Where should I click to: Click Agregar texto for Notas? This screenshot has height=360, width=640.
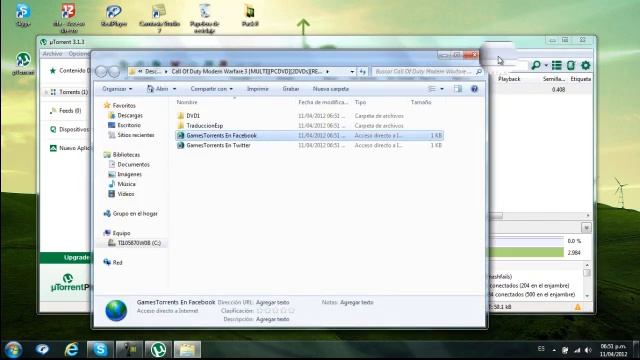(356, 302)
